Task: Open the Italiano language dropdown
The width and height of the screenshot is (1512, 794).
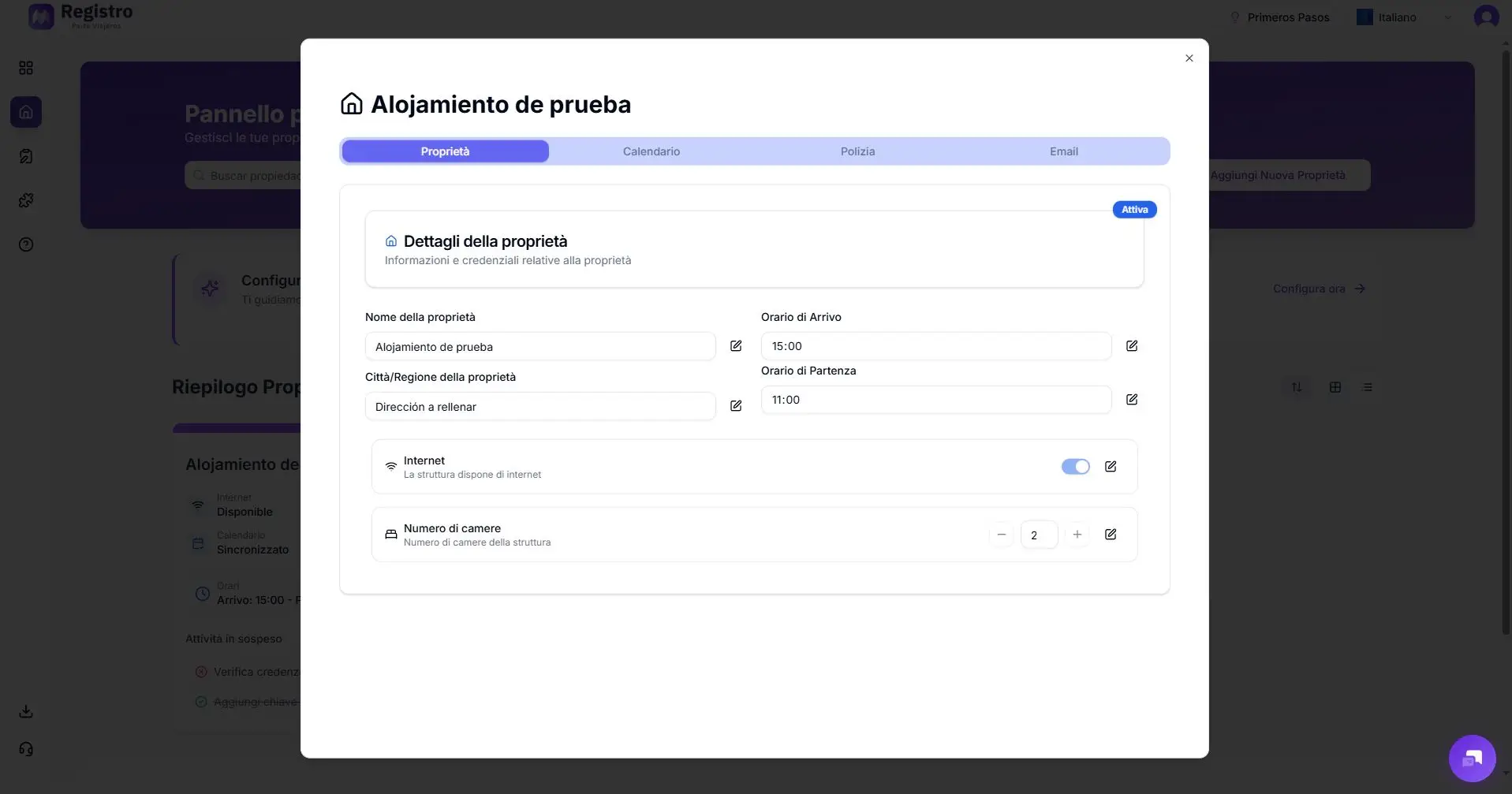Action: [1404, 17]
